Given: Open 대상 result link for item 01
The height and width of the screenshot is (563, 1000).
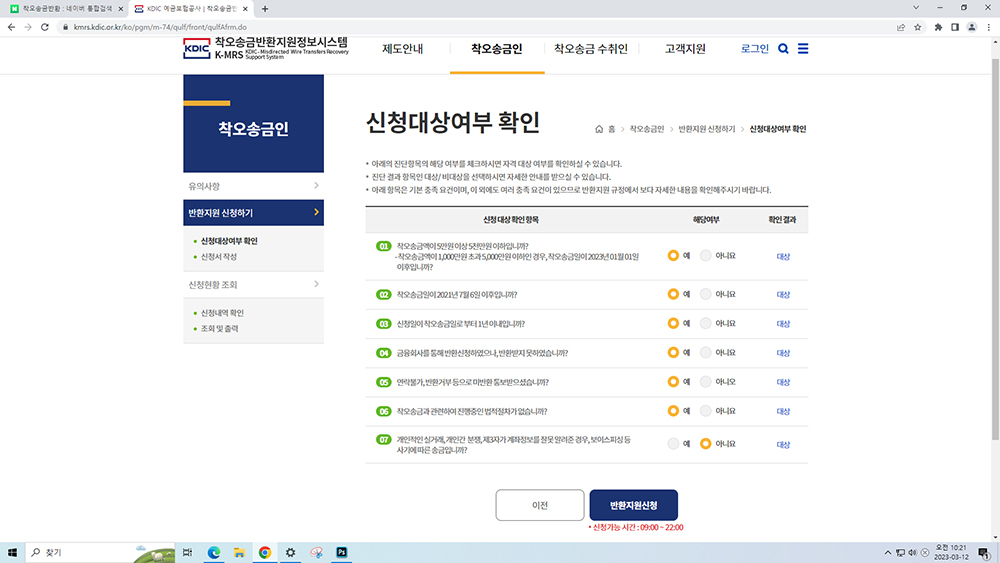Looking at the screenshot, I should point(783,256).
